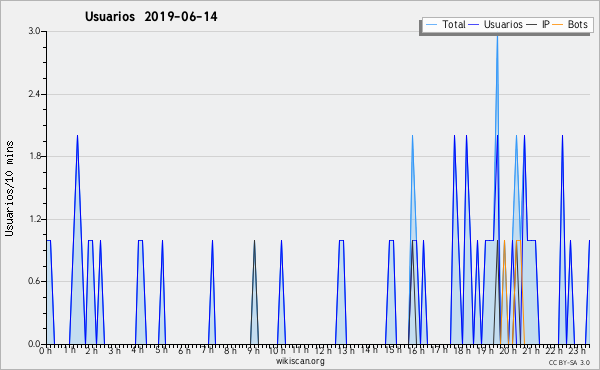Image resolution: width=600 pixels, height=370 pixels.
Task: Click the y-axis label 'Usuarios/10 mins'
Action: click(x=9, y=188)
